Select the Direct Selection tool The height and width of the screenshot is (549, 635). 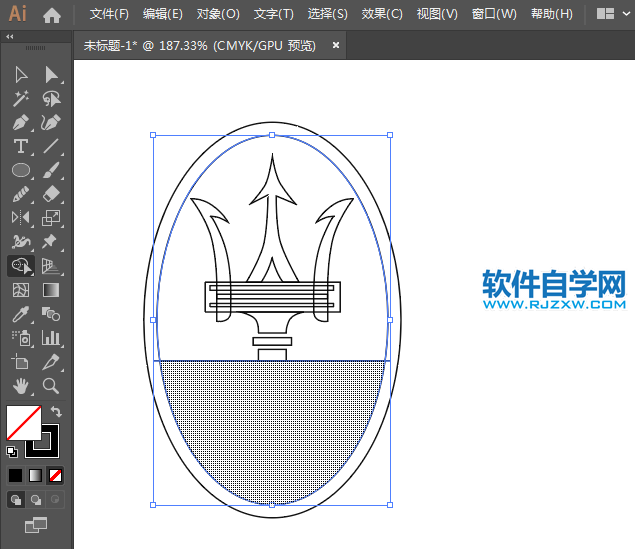pyautogui.click(x=51, y=75)
